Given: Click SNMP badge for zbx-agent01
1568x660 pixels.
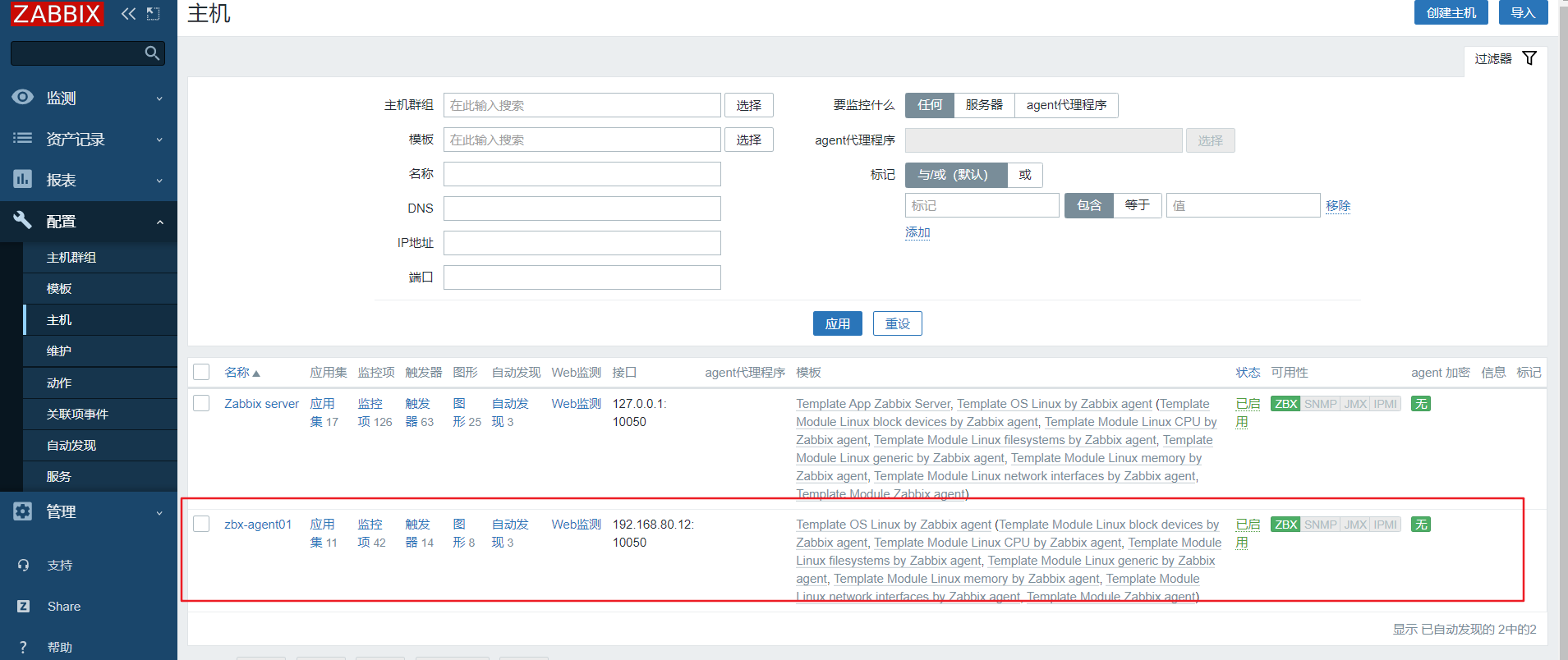Looking at the screenshot, I should click(1321, 525).
